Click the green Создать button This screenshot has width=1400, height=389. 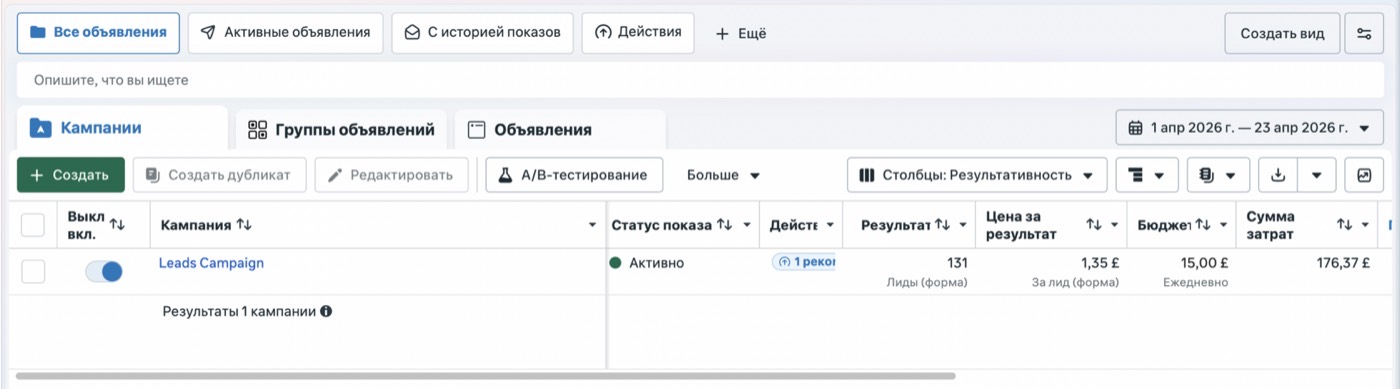(70, 175)
